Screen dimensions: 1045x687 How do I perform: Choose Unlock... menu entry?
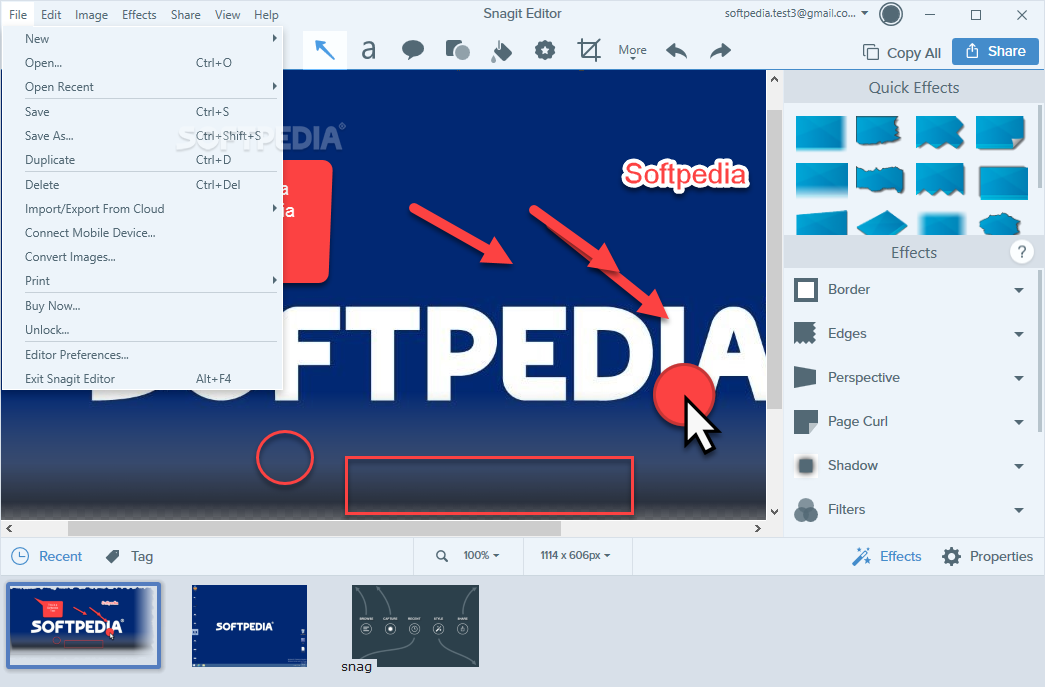(143, 330)
